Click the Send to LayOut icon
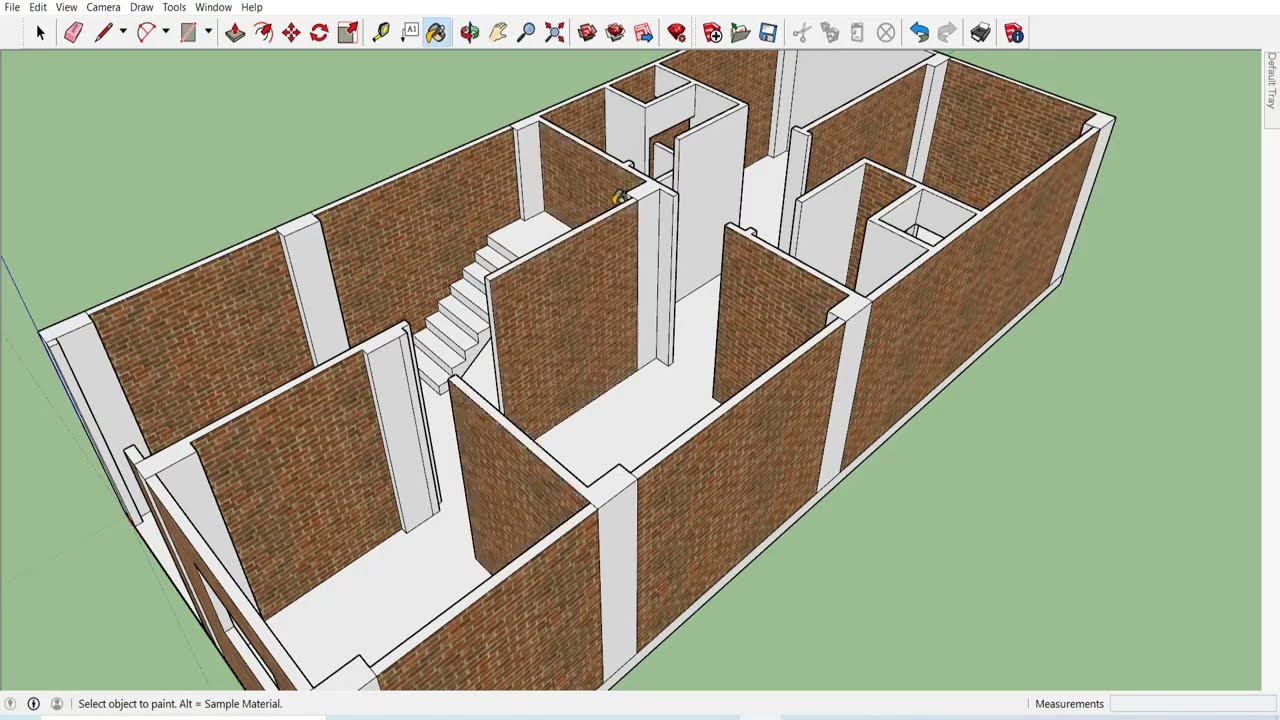 click(x=643, y=33)
